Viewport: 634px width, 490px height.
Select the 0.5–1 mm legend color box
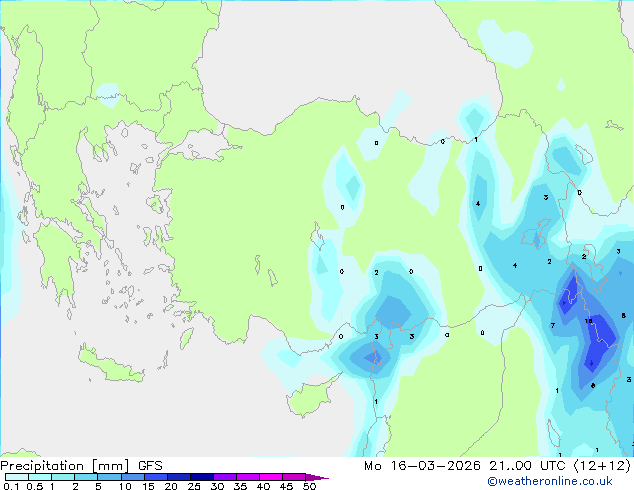coord(40,477)
